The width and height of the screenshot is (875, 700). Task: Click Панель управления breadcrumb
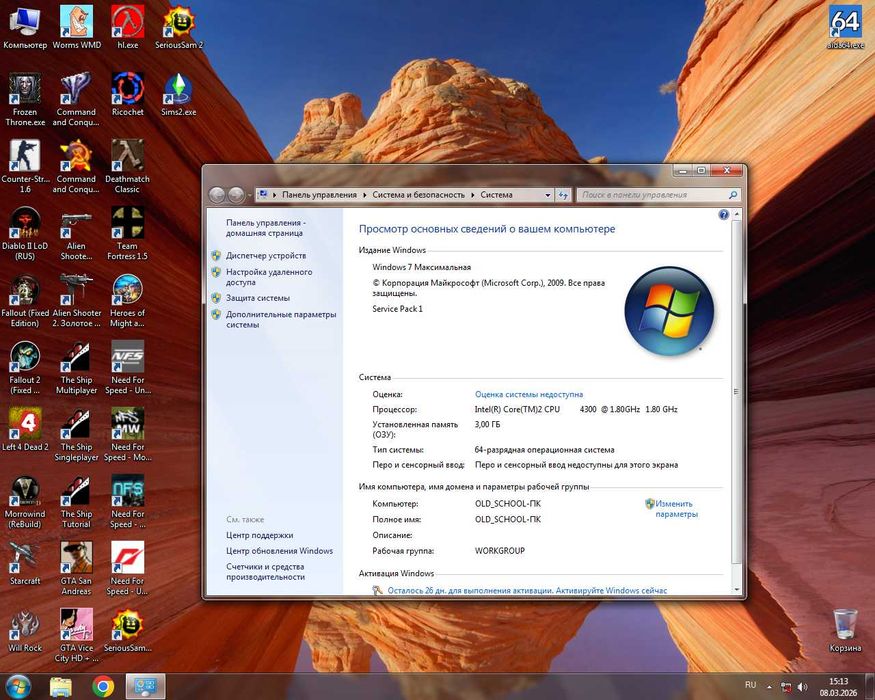(x=319, y=195)
